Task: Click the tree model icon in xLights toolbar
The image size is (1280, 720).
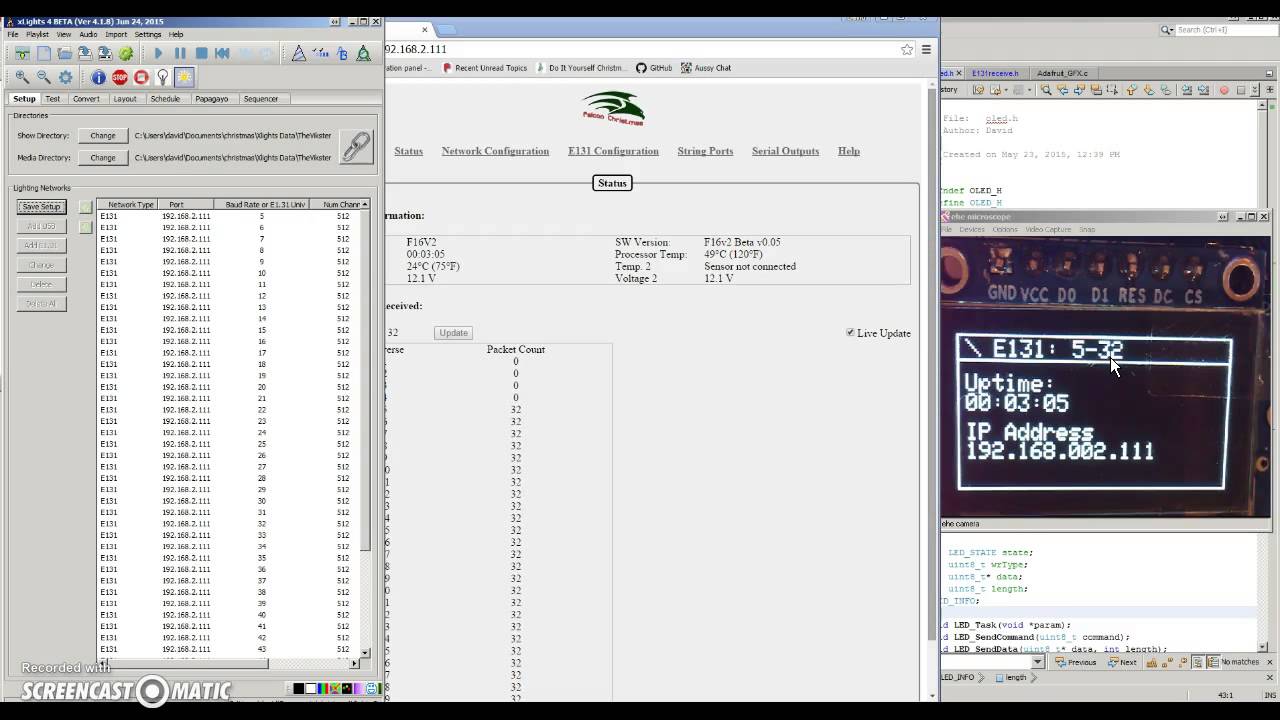Action: click(298, 54)
